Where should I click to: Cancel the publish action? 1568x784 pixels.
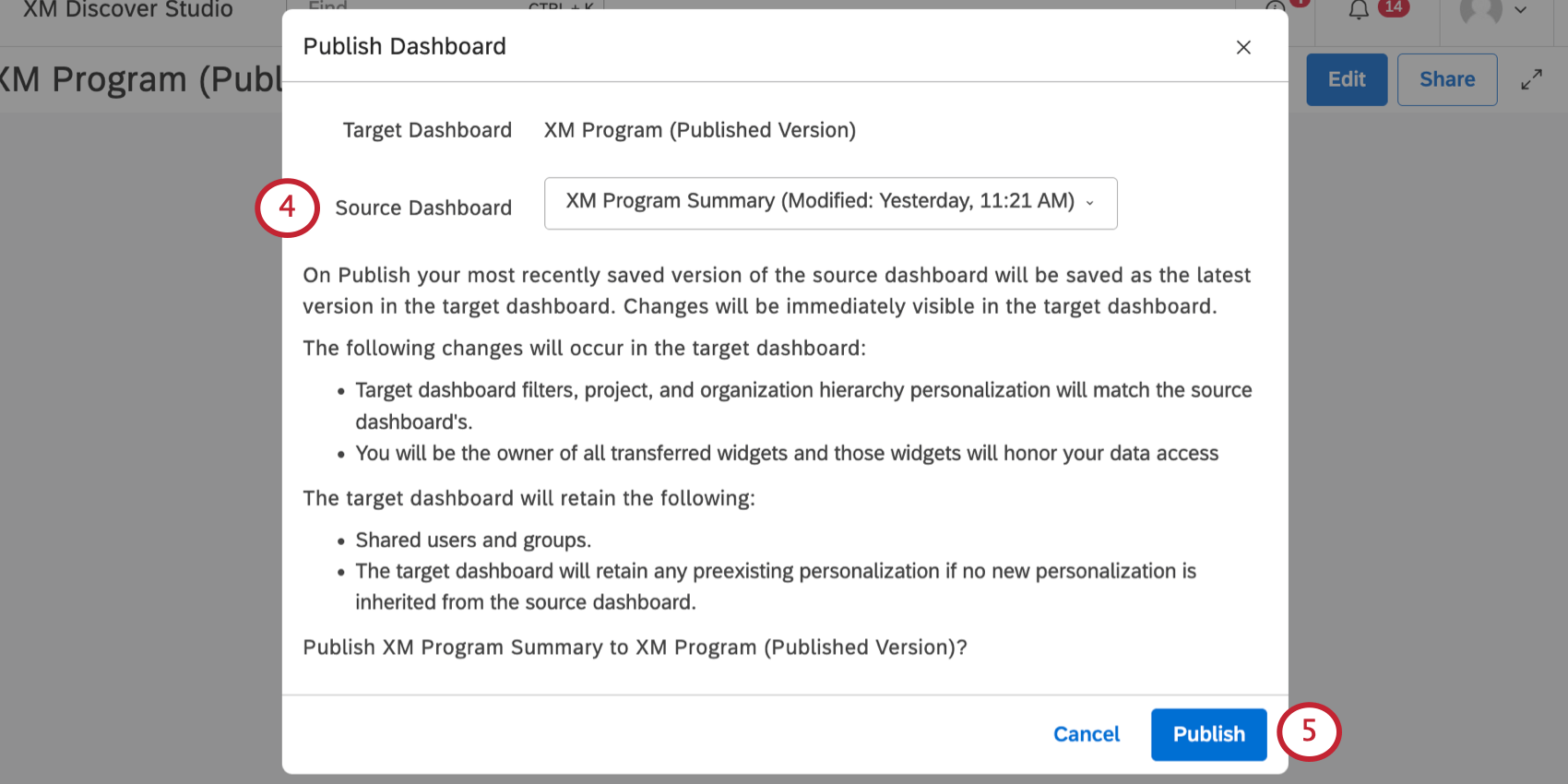coord(1086,734)
